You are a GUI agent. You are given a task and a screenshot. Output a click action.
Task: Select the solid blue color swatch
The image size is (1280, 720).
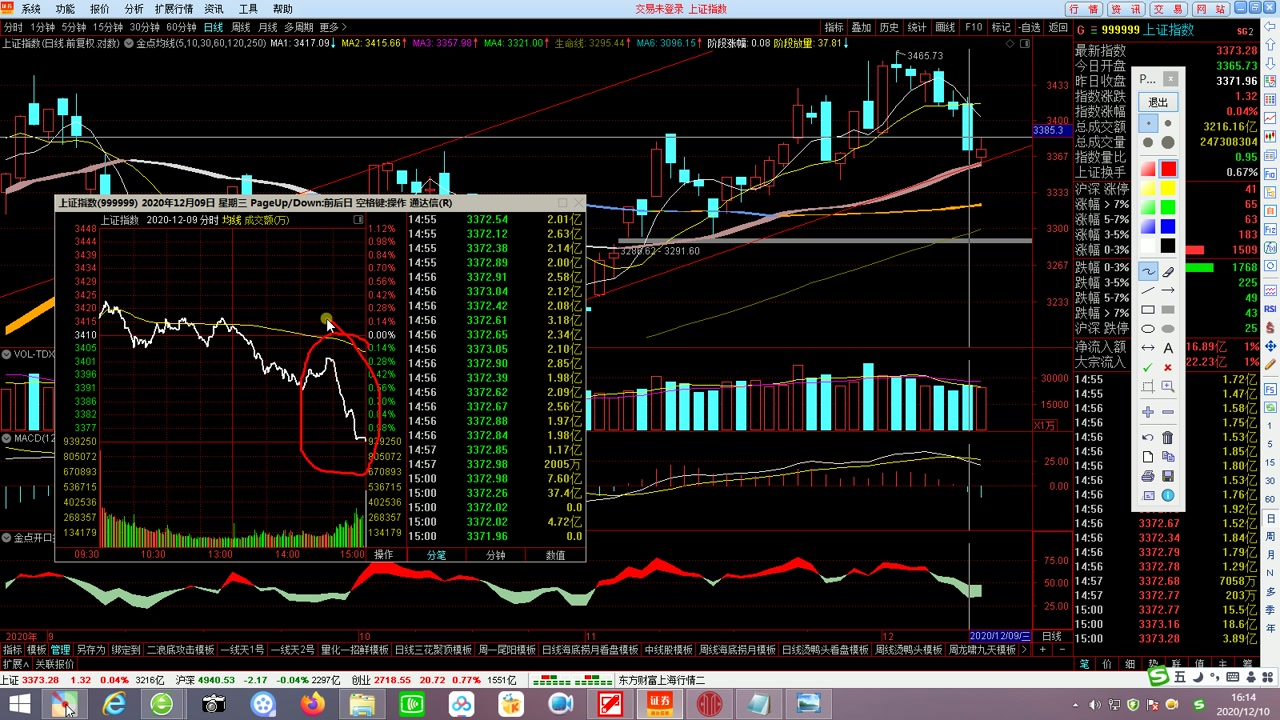coord(1168,226)
